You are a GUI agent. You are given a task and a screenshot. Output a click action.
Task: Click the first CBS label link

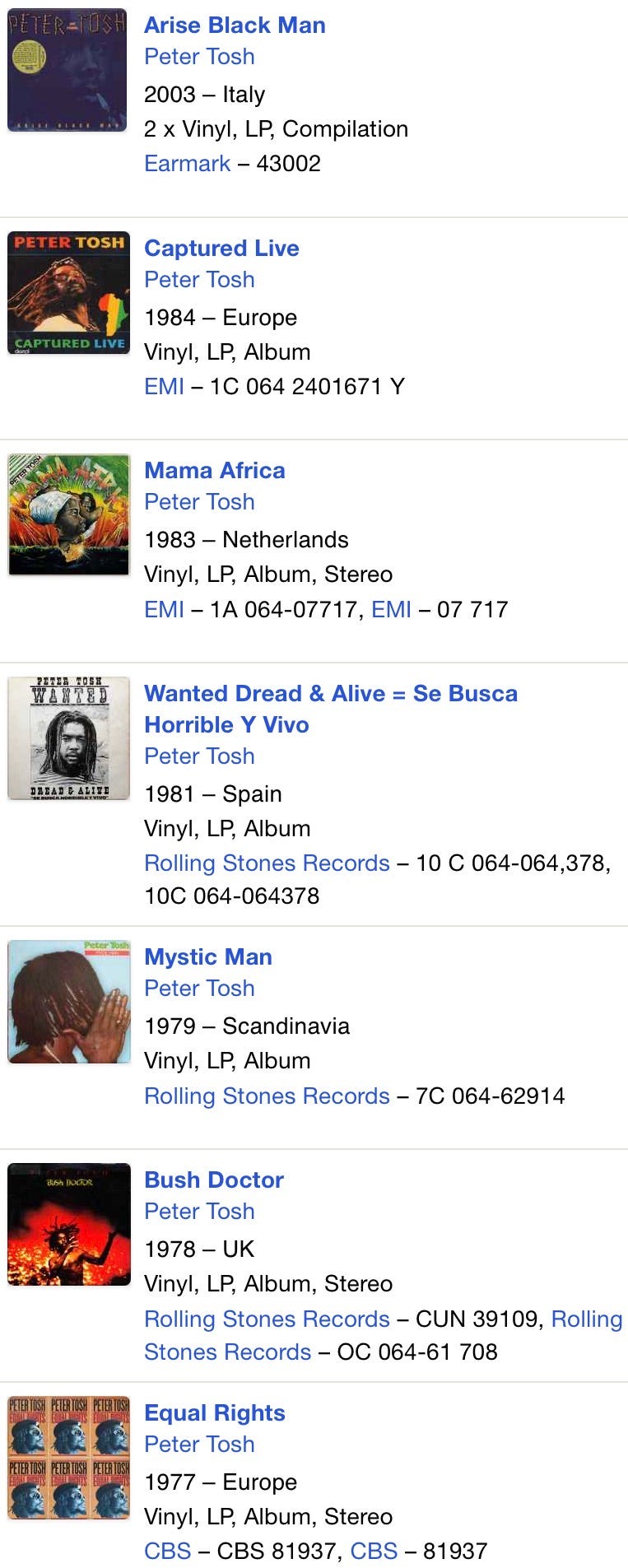(167, 1552)
